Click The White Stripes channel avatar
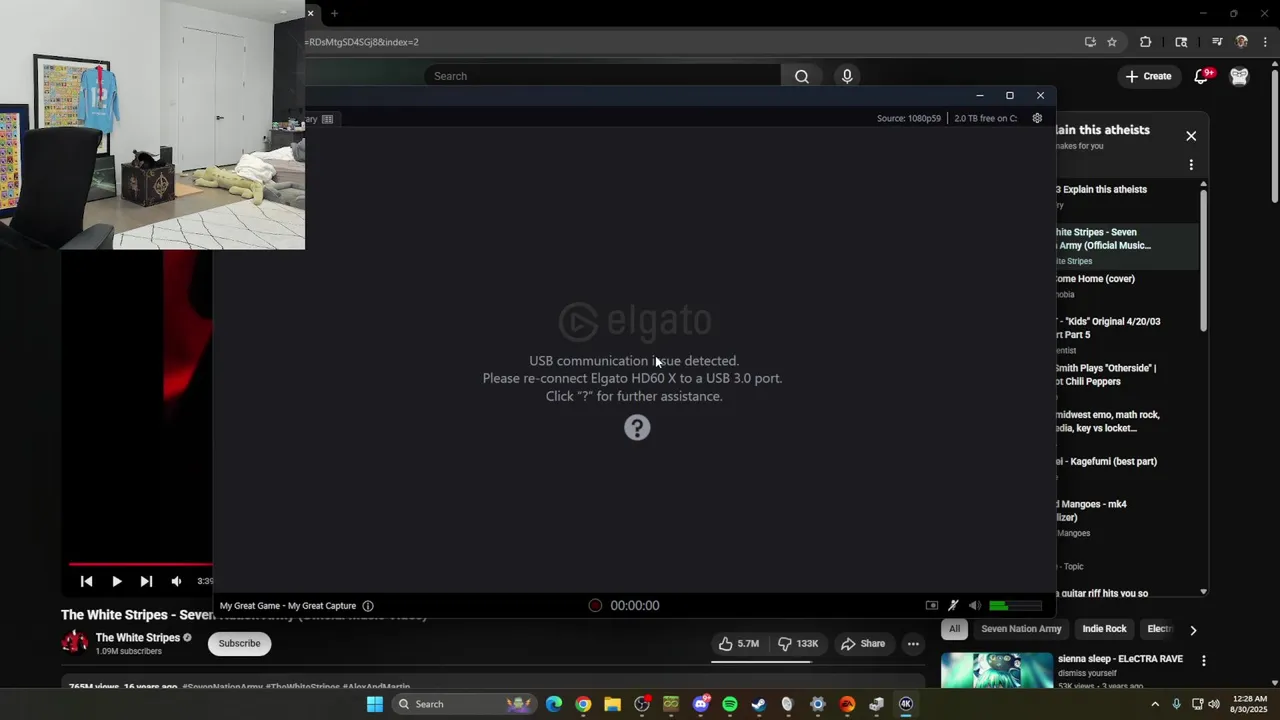 pyautogui.click(x=75, y=643)
